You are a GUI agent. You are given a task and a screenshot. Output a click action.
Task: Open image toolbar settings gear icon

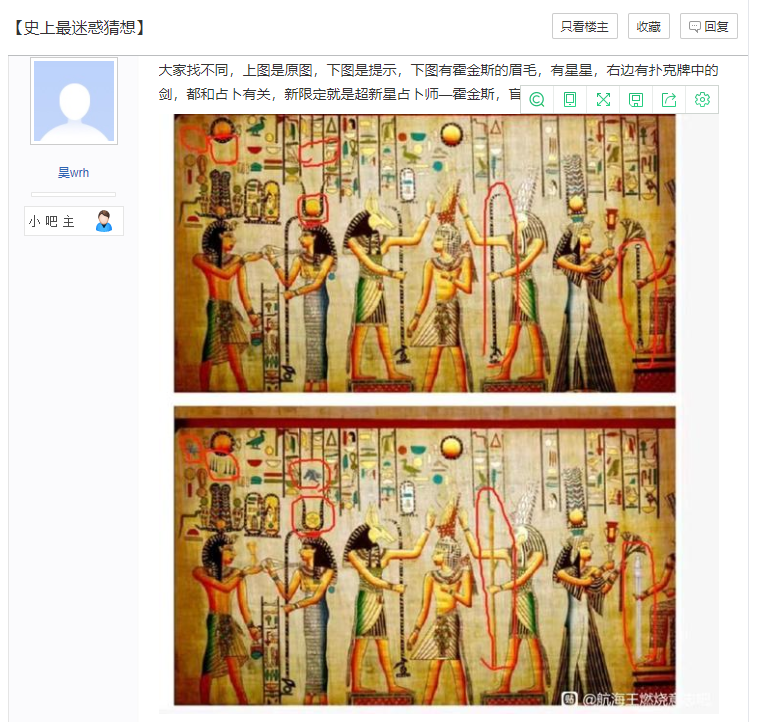click(x=702, y=100)
